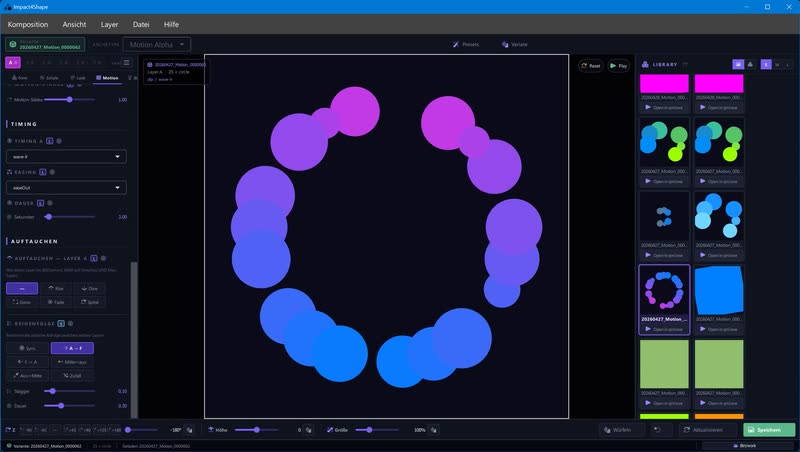Click the undo arrow icon beside Würfeln
This screenshot has width=800, height=452.
tap(657, 430)
